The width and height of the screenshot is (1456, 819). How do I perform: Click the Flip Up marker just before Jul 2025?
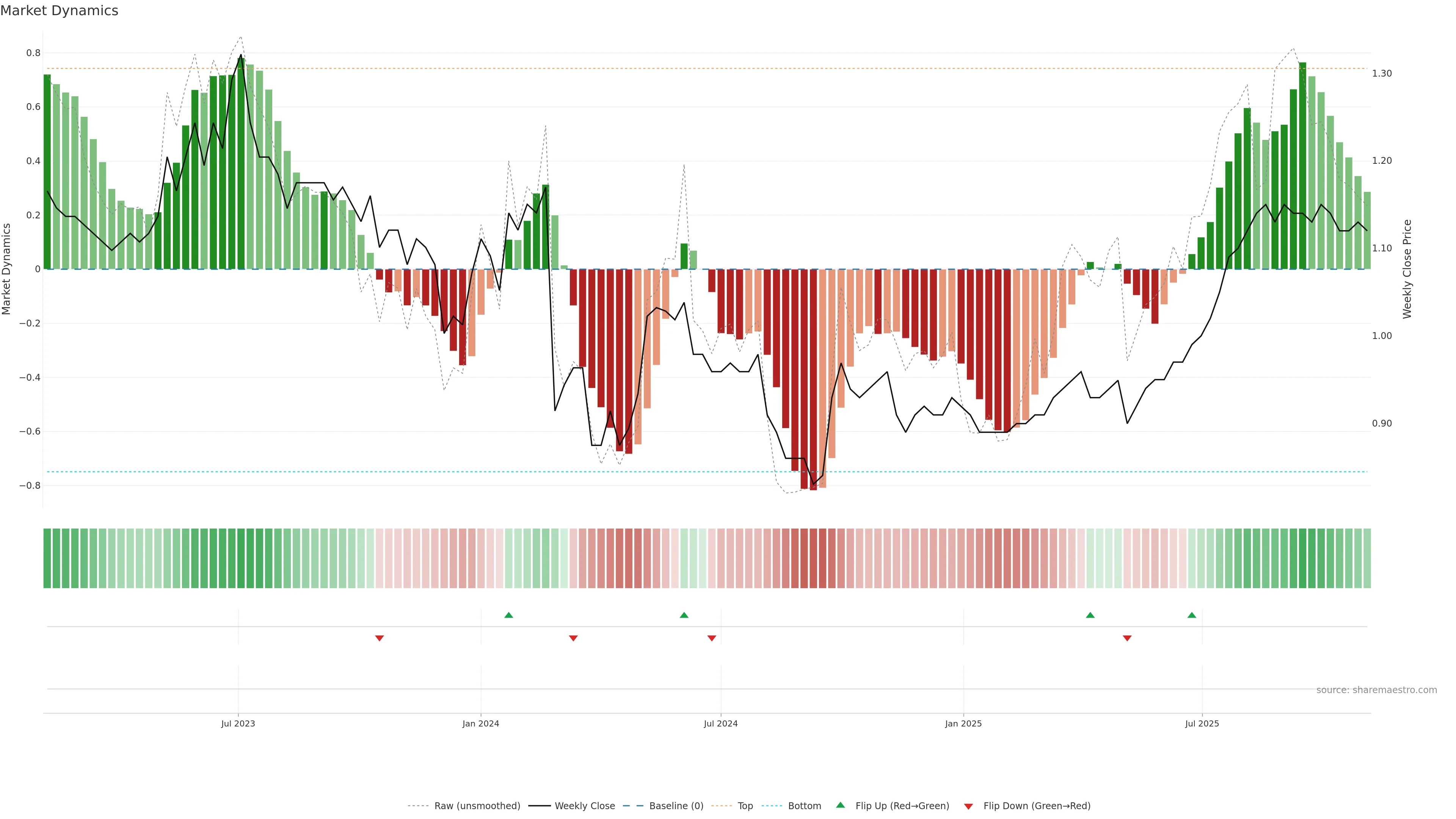(x=1191, y=615)
